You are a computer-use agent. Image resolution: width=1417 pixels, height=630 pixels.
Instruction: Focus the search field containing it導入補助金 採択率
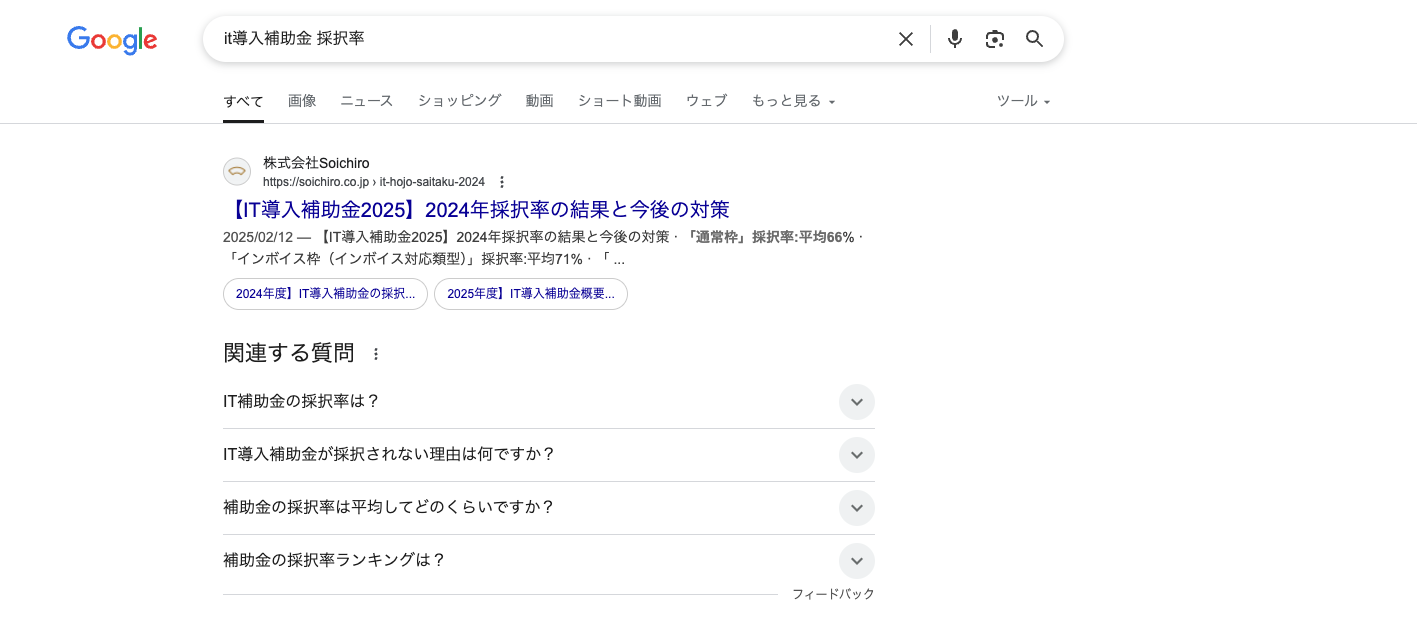(x=553, y=39)
